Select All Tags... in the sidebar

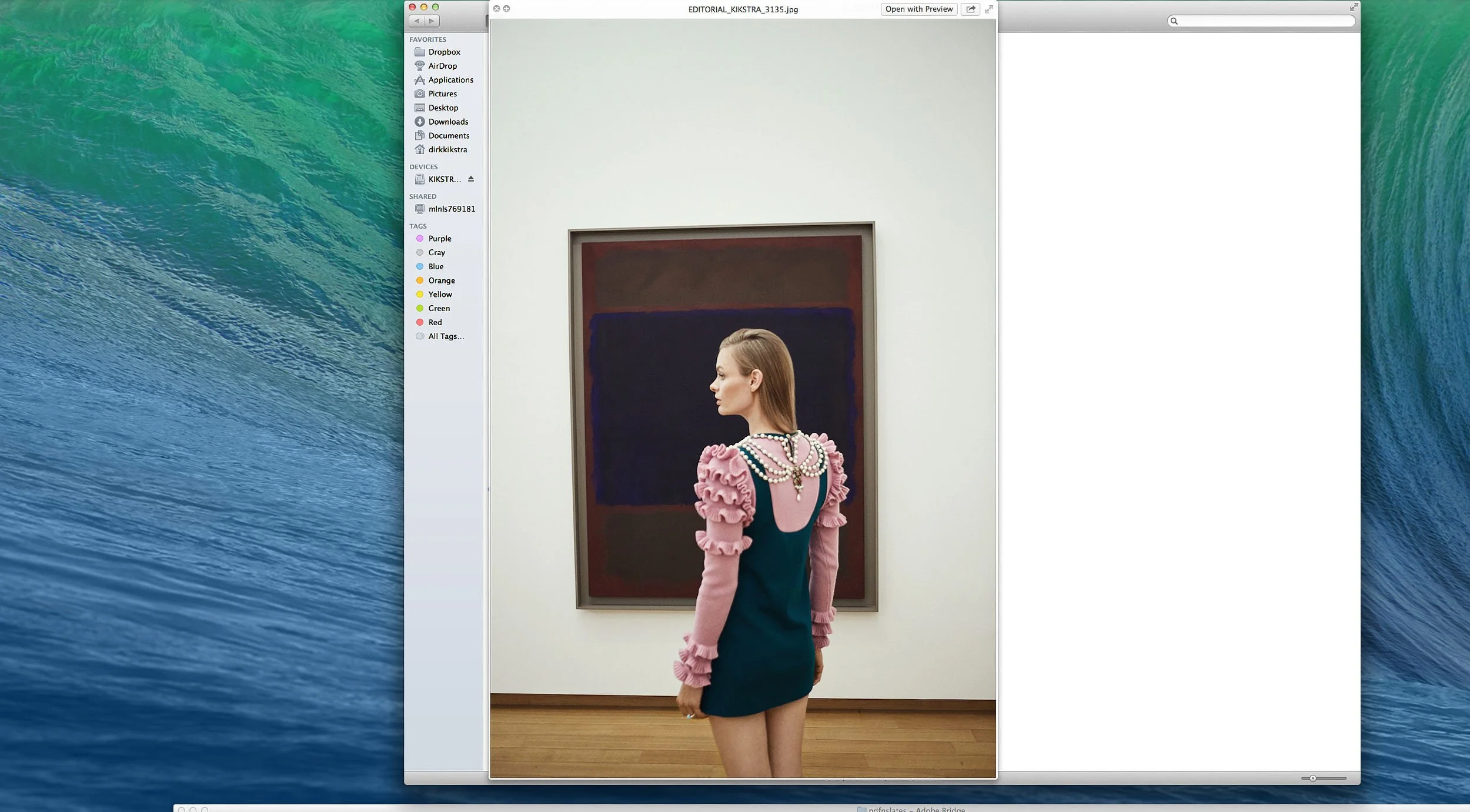tap(446, 336)
